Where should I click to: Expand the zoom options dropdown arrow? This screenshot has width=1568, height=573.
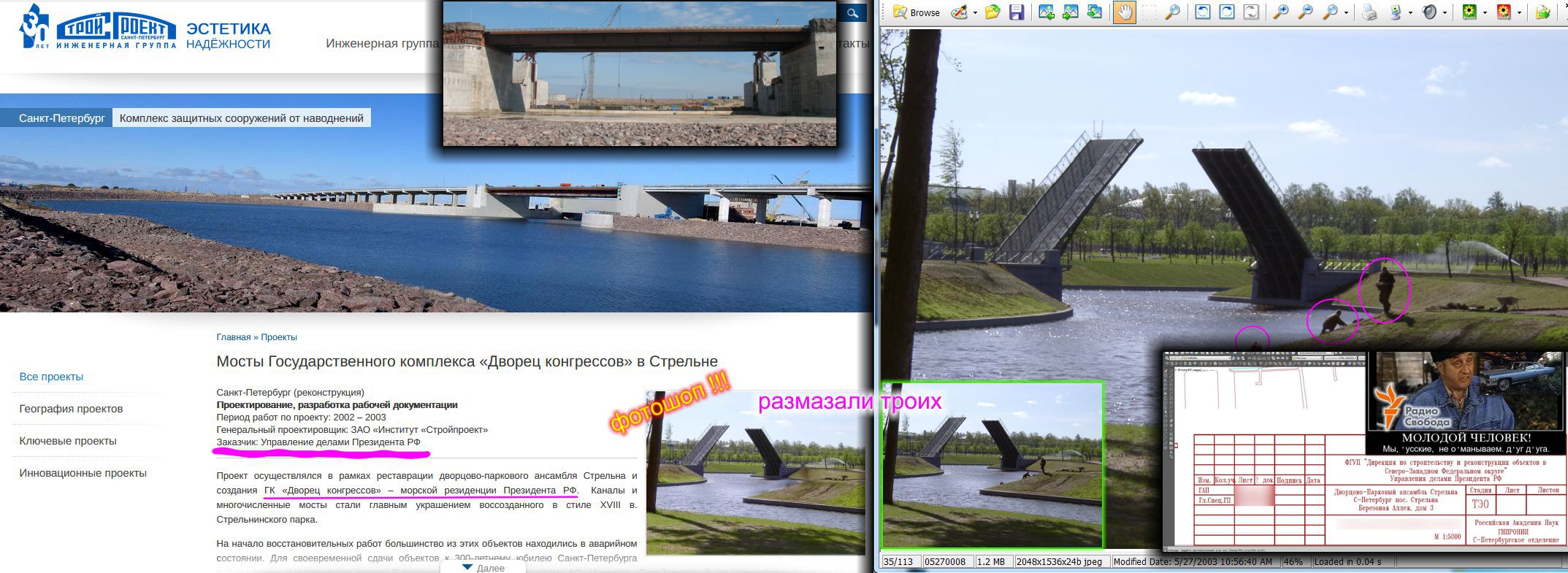pos(1345,13)
